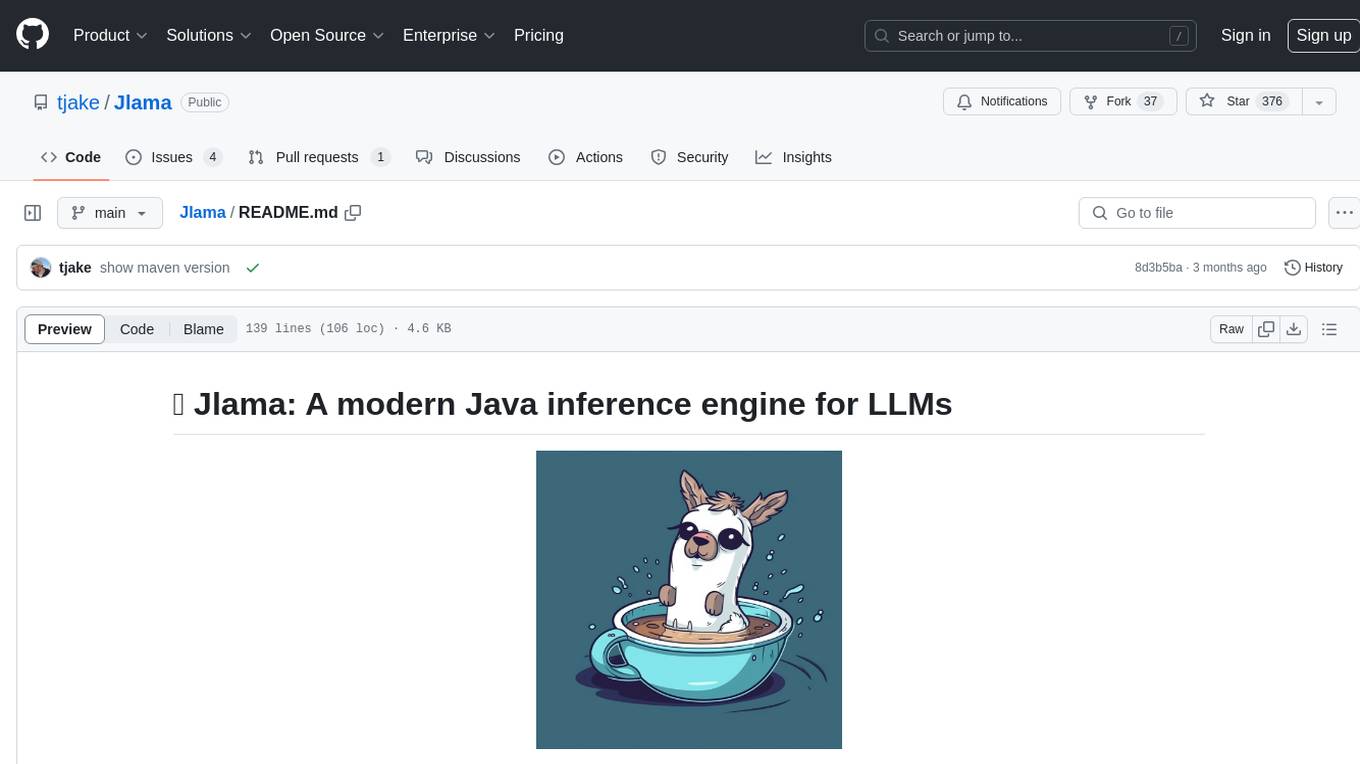This screenshot has width=1360, height=764.
Task: Copy the file path icon
Action: (x=353, y=213)
